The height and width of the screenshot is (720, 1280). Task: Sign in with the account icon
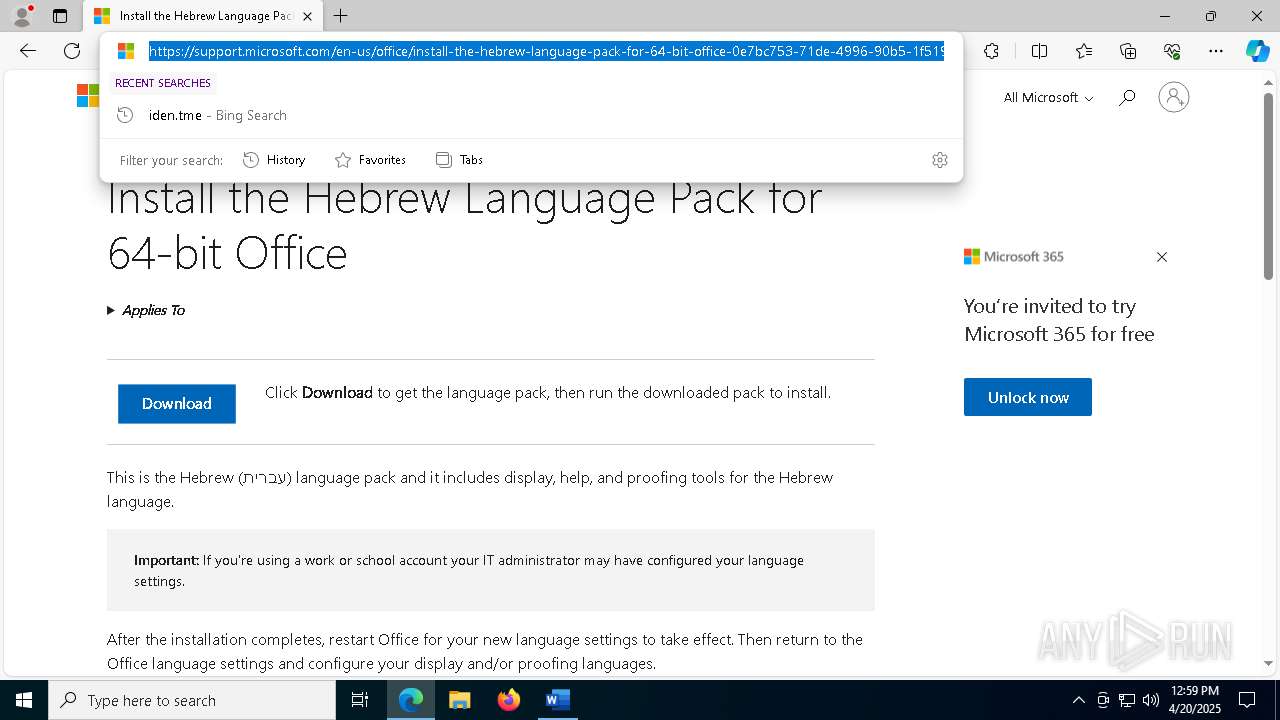[1174, 97]
